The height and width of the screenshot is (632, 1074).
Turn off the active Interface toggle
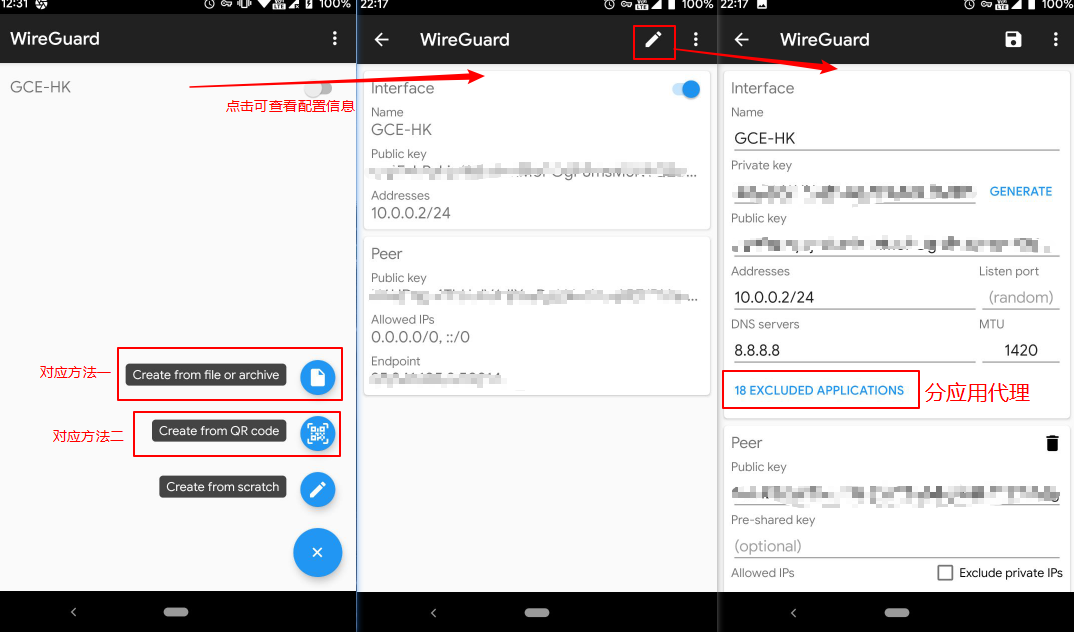[685, 89]
